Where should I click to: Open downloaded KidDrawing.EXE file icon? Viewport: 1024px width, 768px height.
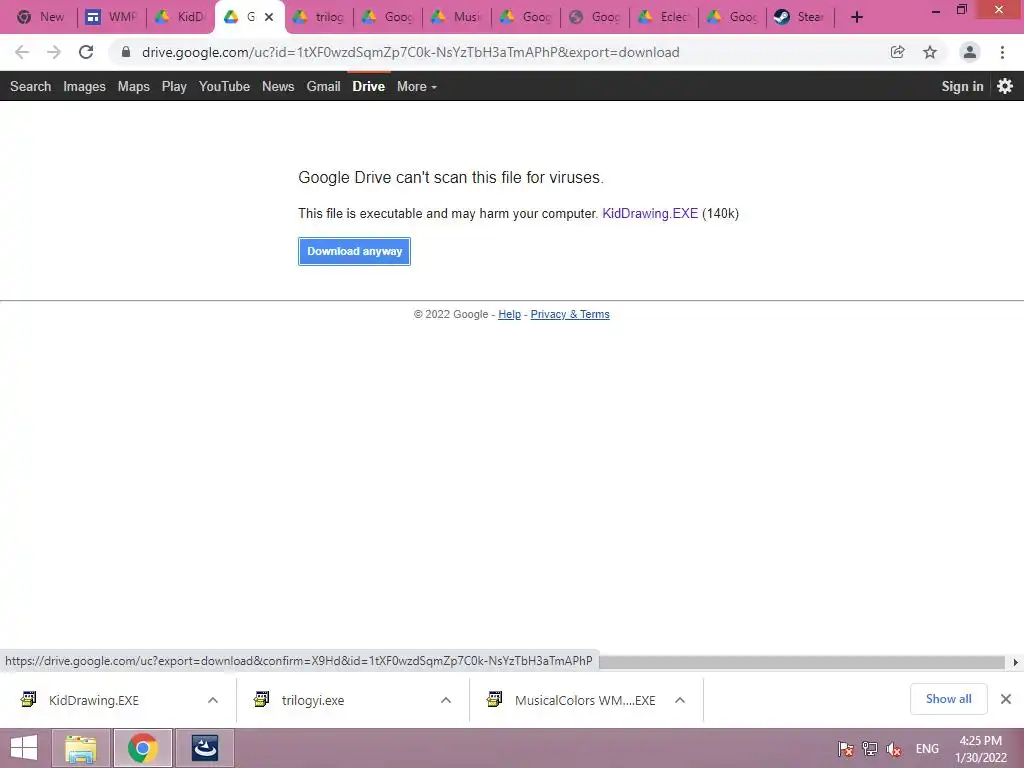[29, 699]
